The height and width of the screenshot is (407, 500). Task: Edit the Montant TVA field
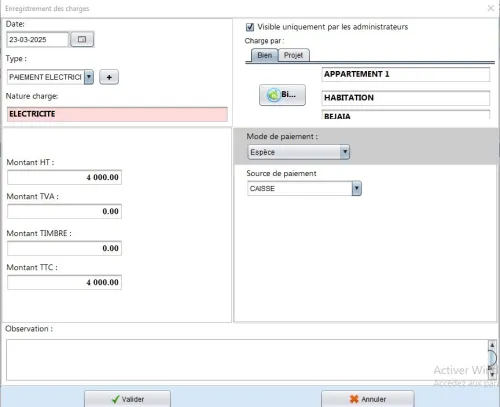click(64, 211)
